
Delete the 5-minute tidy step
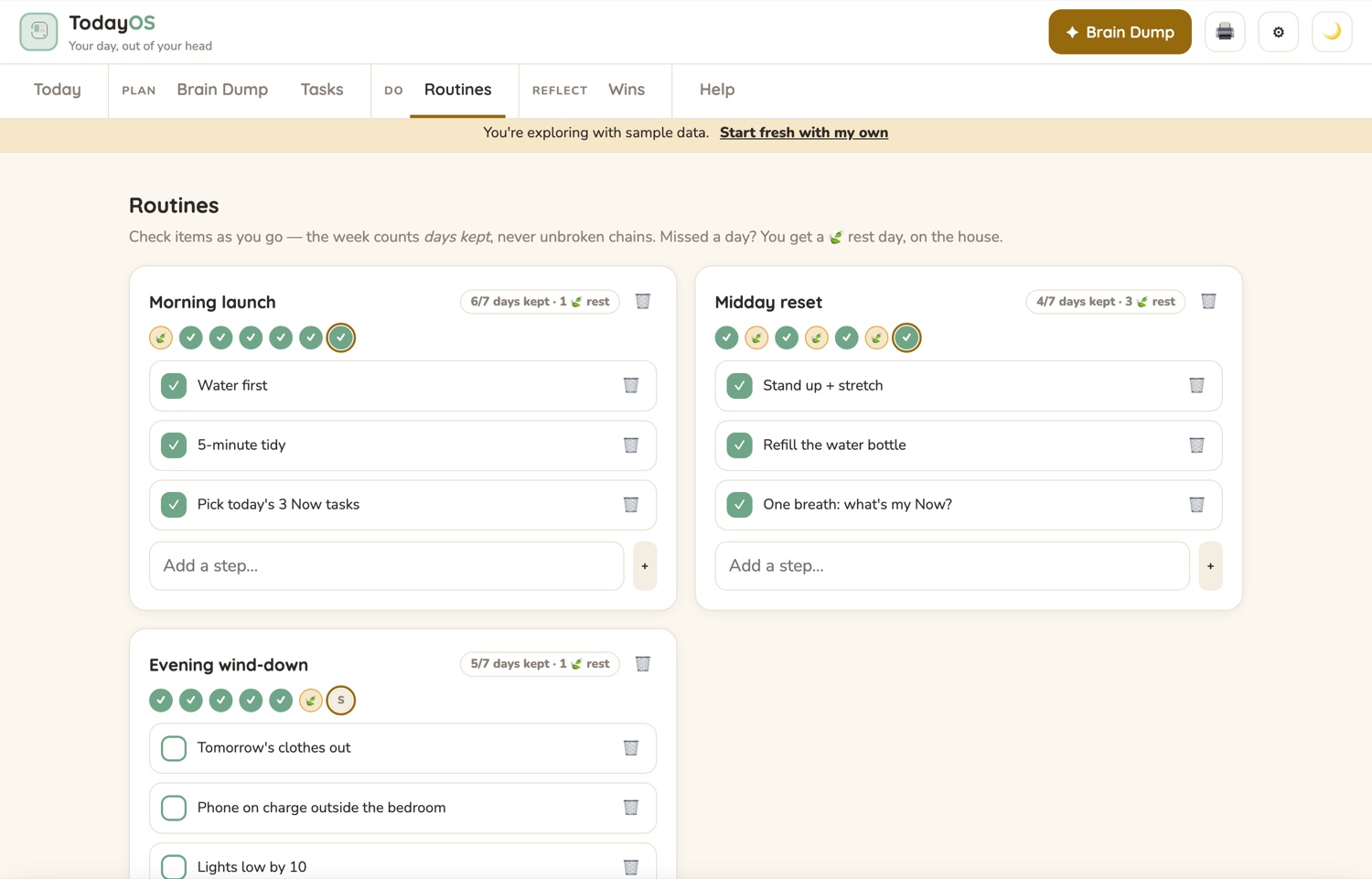pyautogui.click(x=631, y=445)
